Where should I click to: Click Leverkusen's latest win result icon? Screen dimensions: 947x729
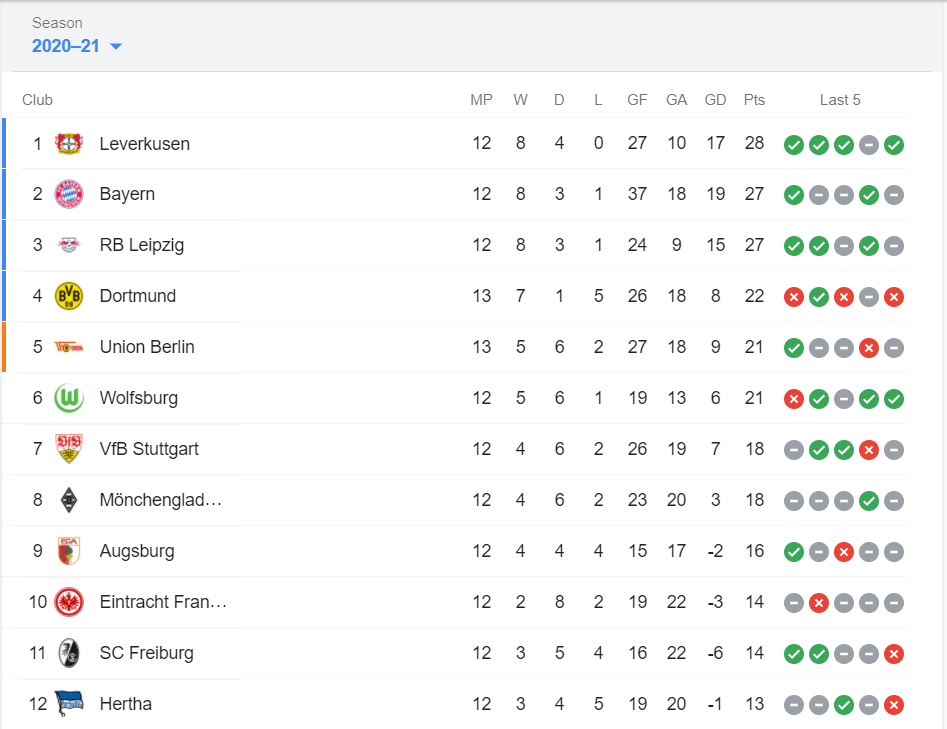(894, 144)
